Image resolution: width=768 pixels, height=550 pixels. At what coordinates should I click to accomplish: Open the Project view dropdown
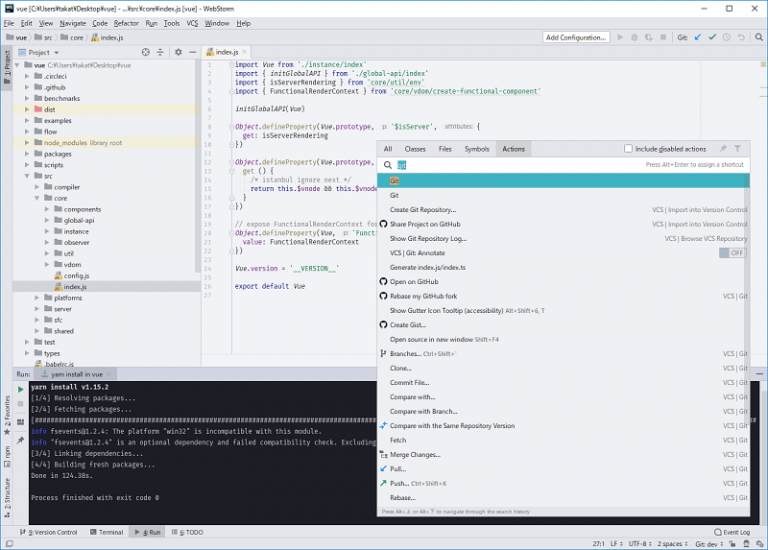click(39, 52)
